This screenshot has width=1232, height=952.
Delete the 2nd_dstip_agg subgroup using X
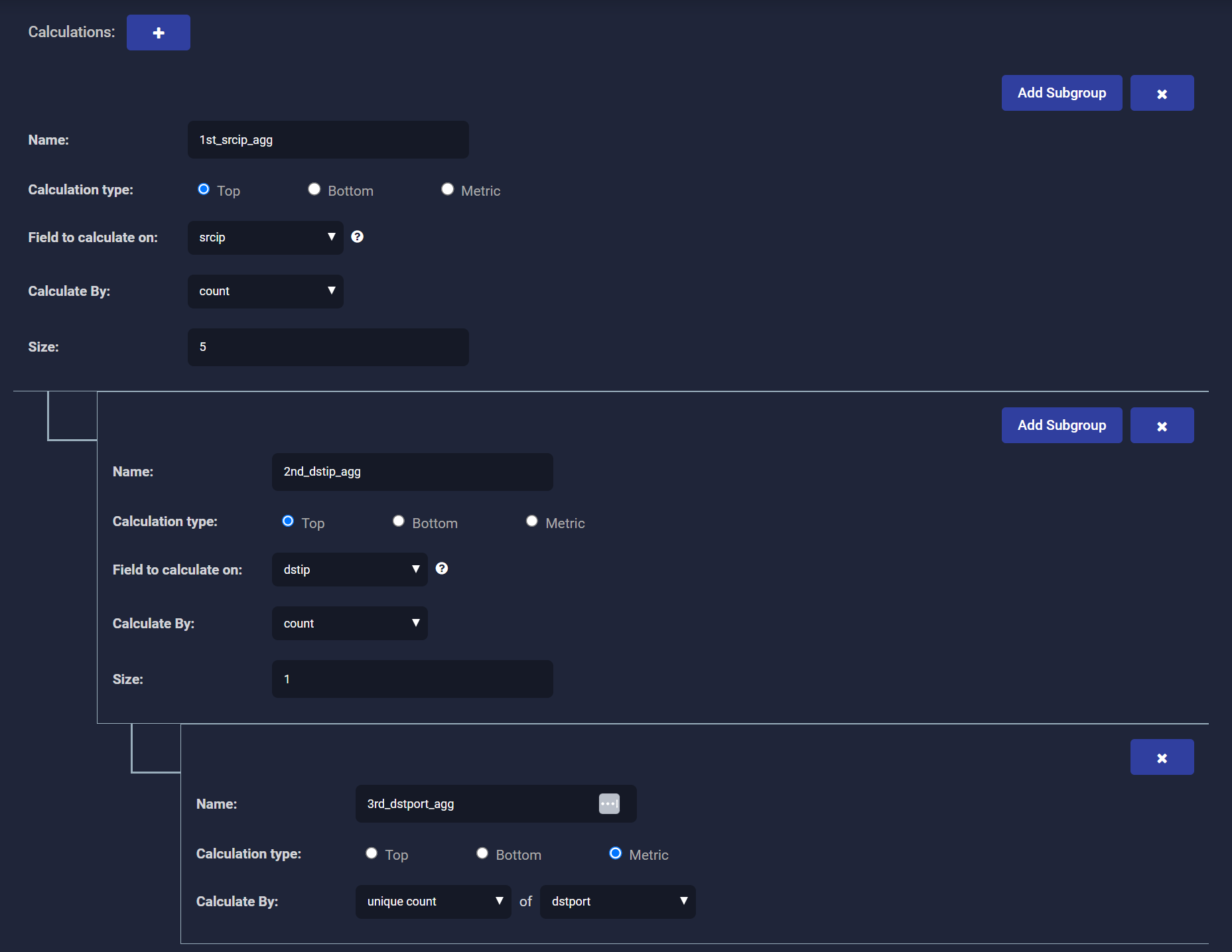tap(1161, 426)
